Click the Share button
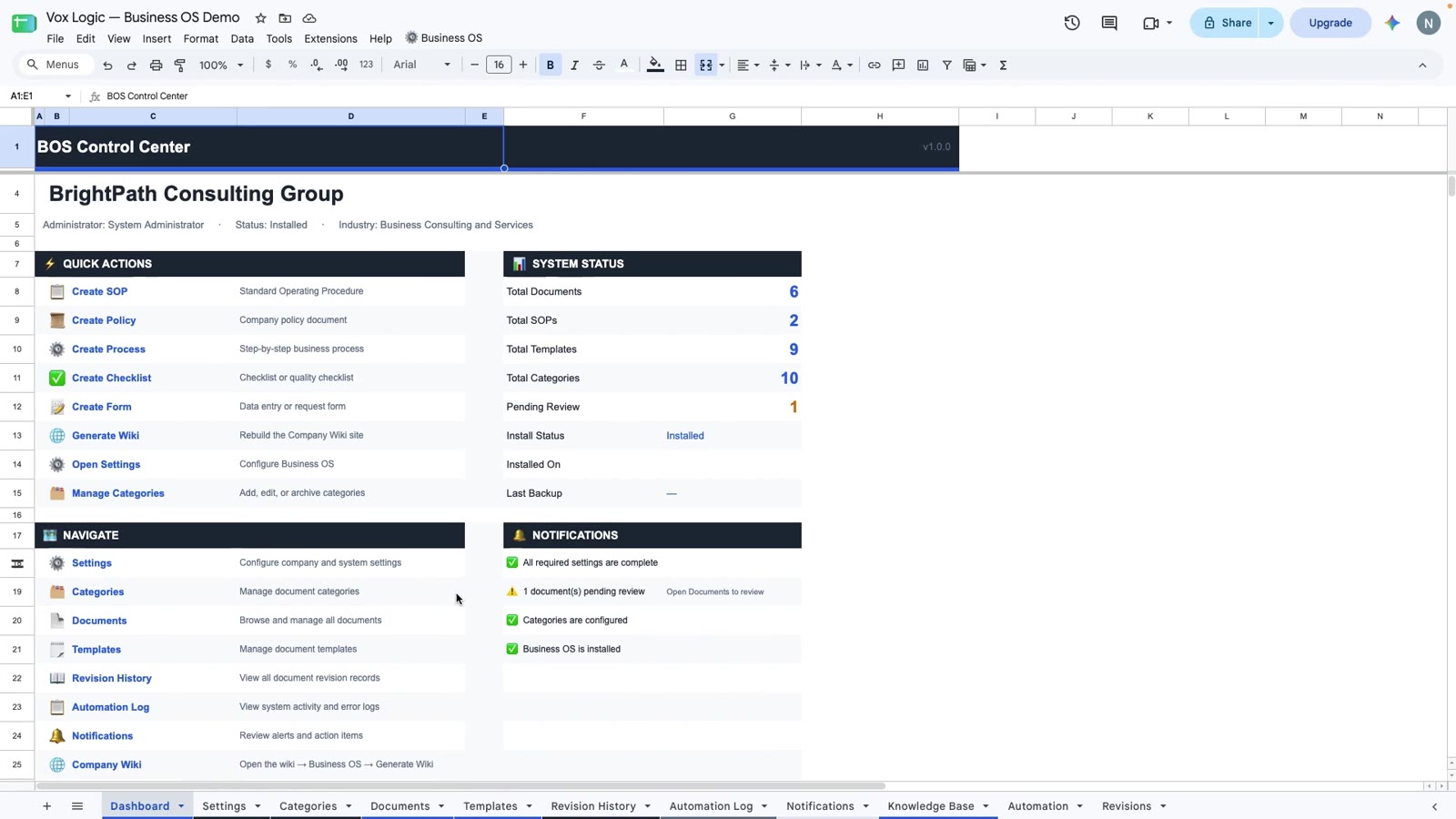The image size is (1456, 819). coord(1227,23)
